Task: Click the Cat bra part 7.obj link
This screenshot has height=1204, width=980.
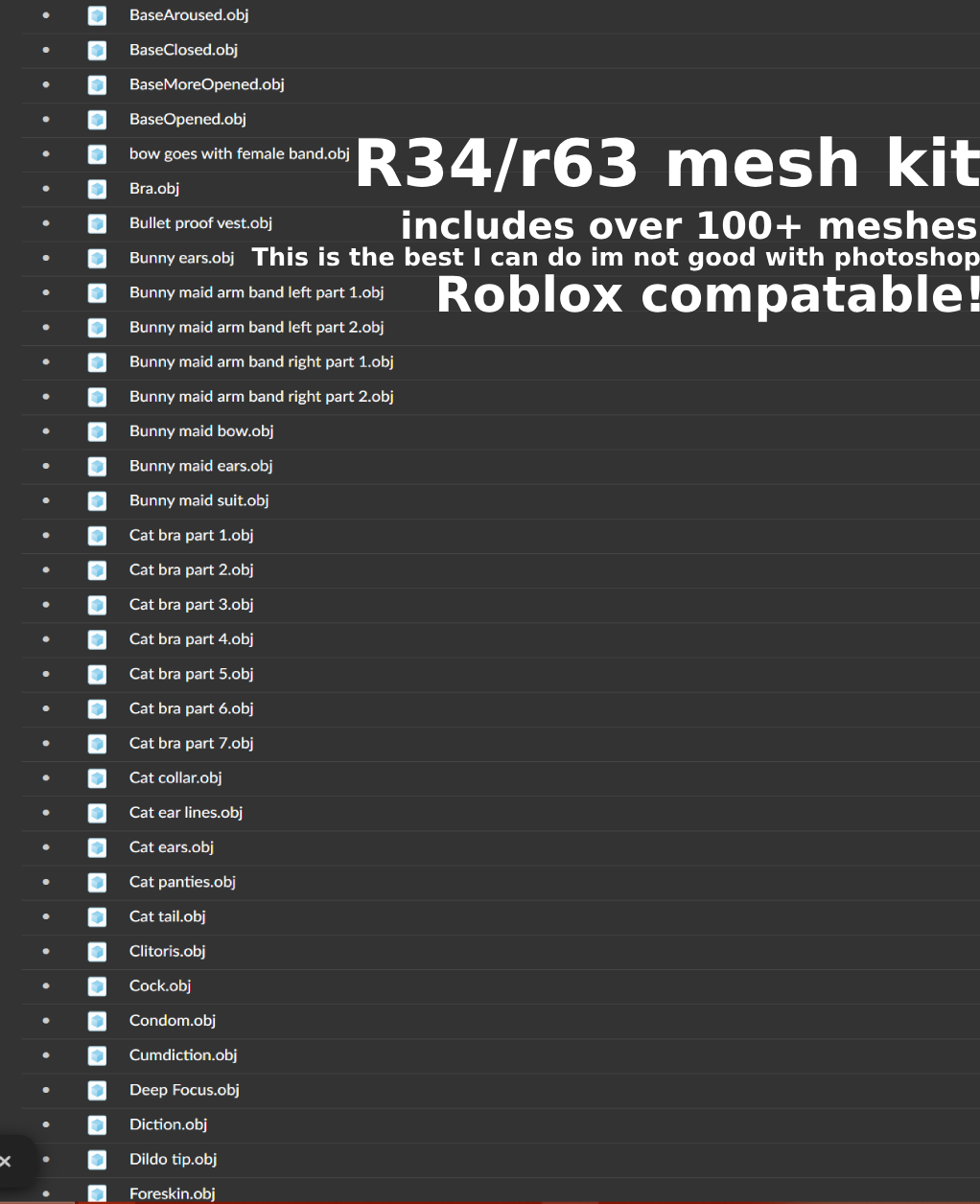Action: pos(192,743)
